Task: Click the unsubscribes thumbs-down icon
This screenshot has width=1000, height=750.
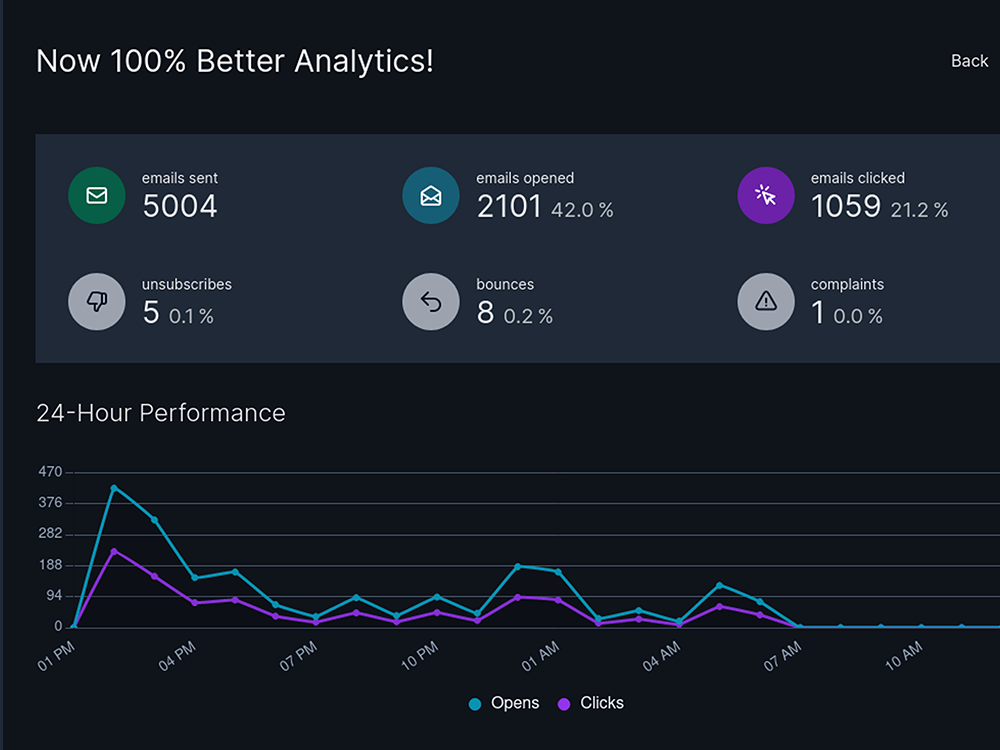Action: tap(97, 301)
